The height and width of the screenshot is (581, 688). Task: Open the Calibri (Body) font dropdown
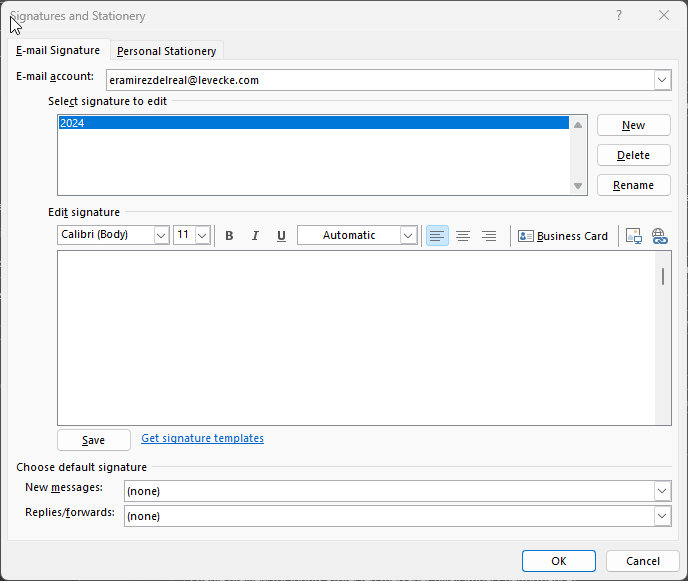tap(161, 235)
